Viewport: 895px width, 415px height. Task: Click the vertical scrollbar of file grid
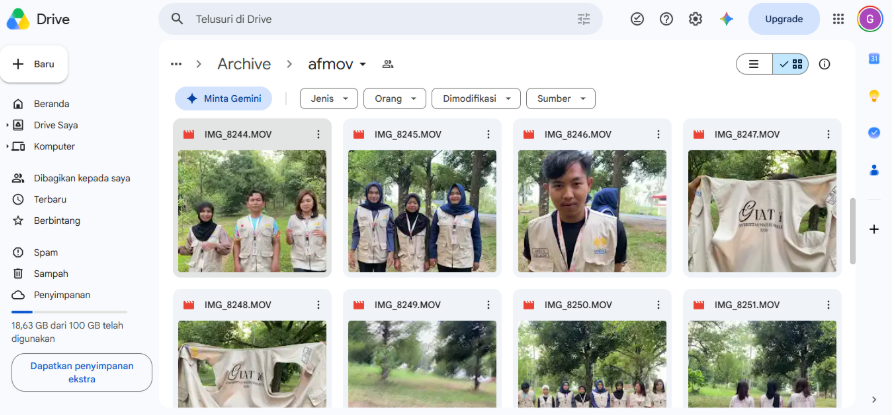click(853, 231)
